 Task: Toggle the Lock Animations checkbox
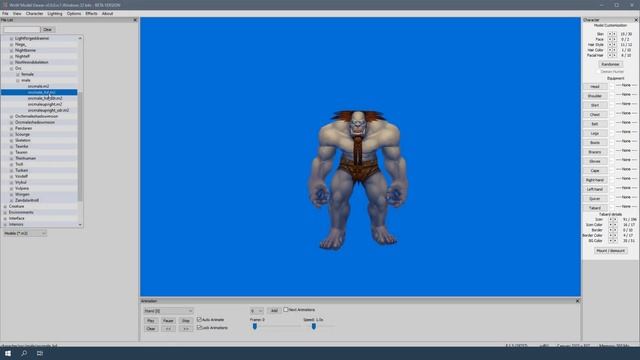[x=199, y=327]
